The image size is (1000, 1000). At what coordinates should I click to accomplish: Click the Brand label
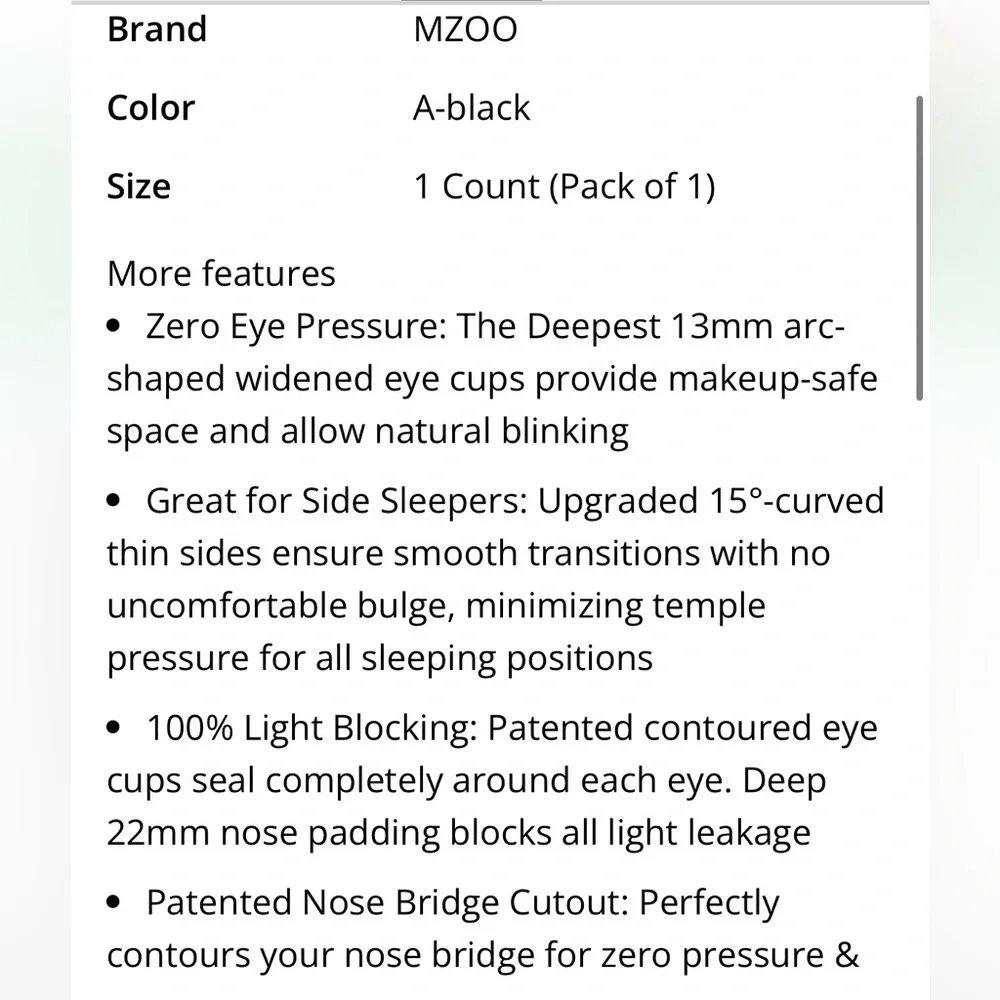(x=157, y=29)
